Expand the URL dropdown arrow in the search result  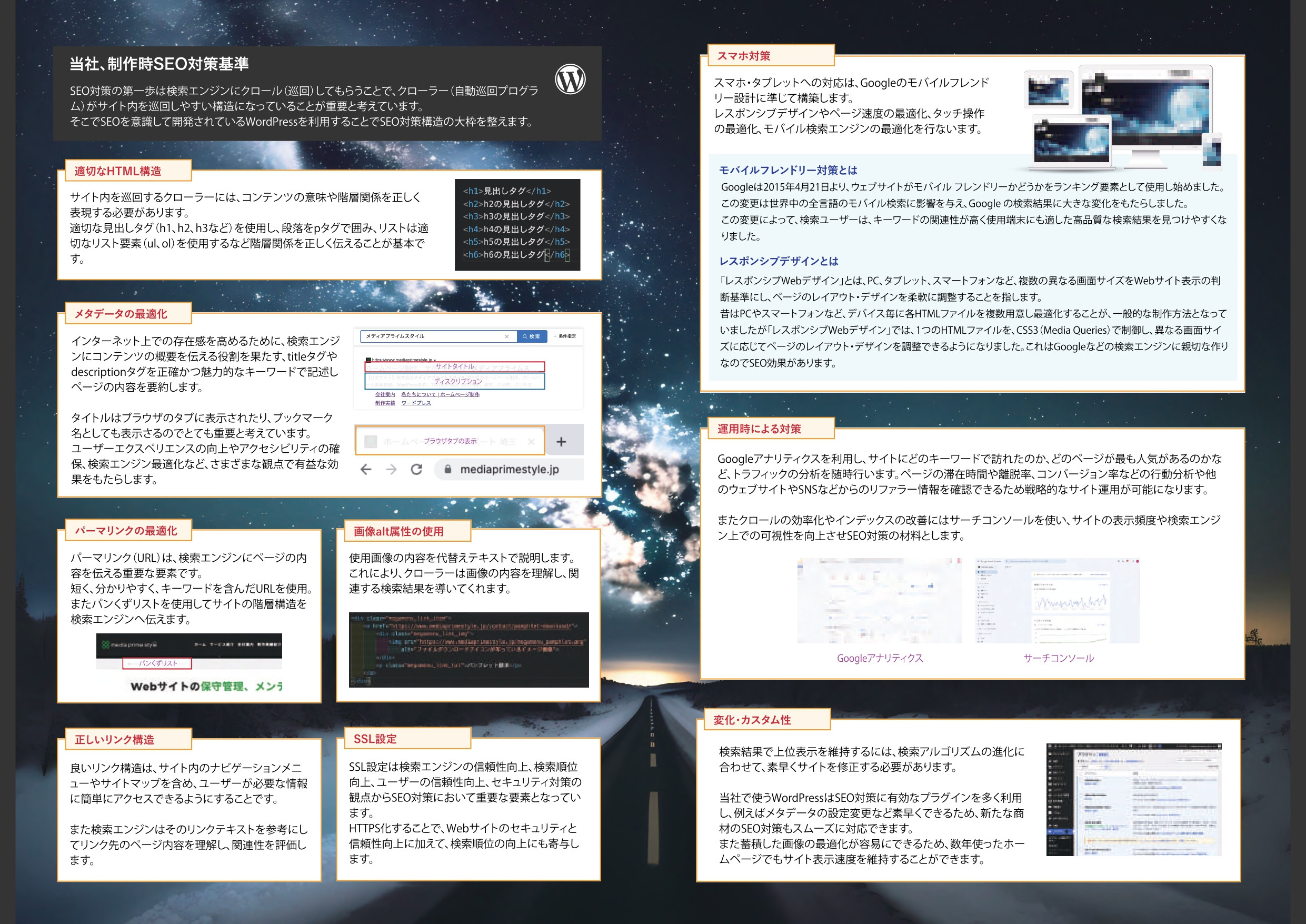pos(436,360)
